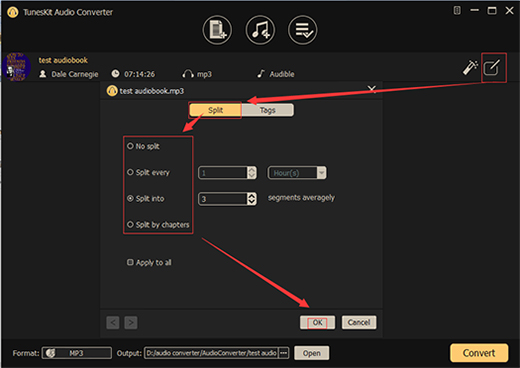Click the music note Audible icon

point(261,73)
